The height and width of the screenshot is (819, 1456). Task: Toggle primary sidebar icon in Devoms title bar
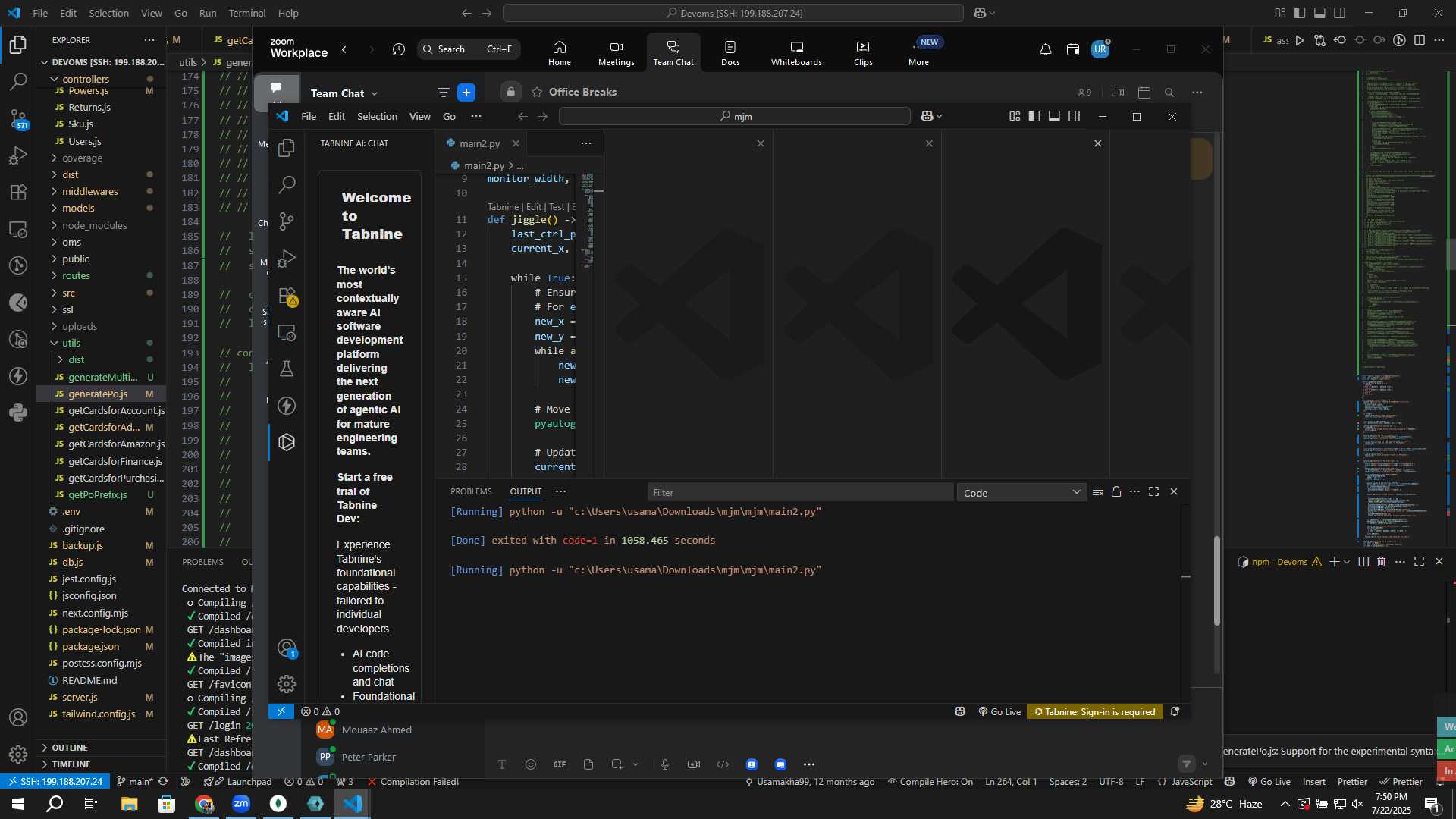tap(1300, 13)
